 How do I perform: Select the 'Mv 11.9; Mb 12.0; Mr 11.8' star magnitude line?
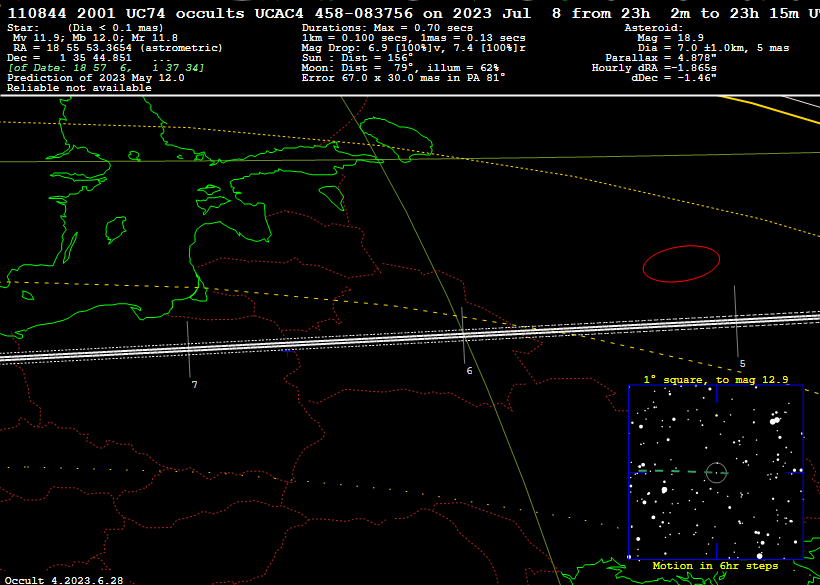click(95, 38)
